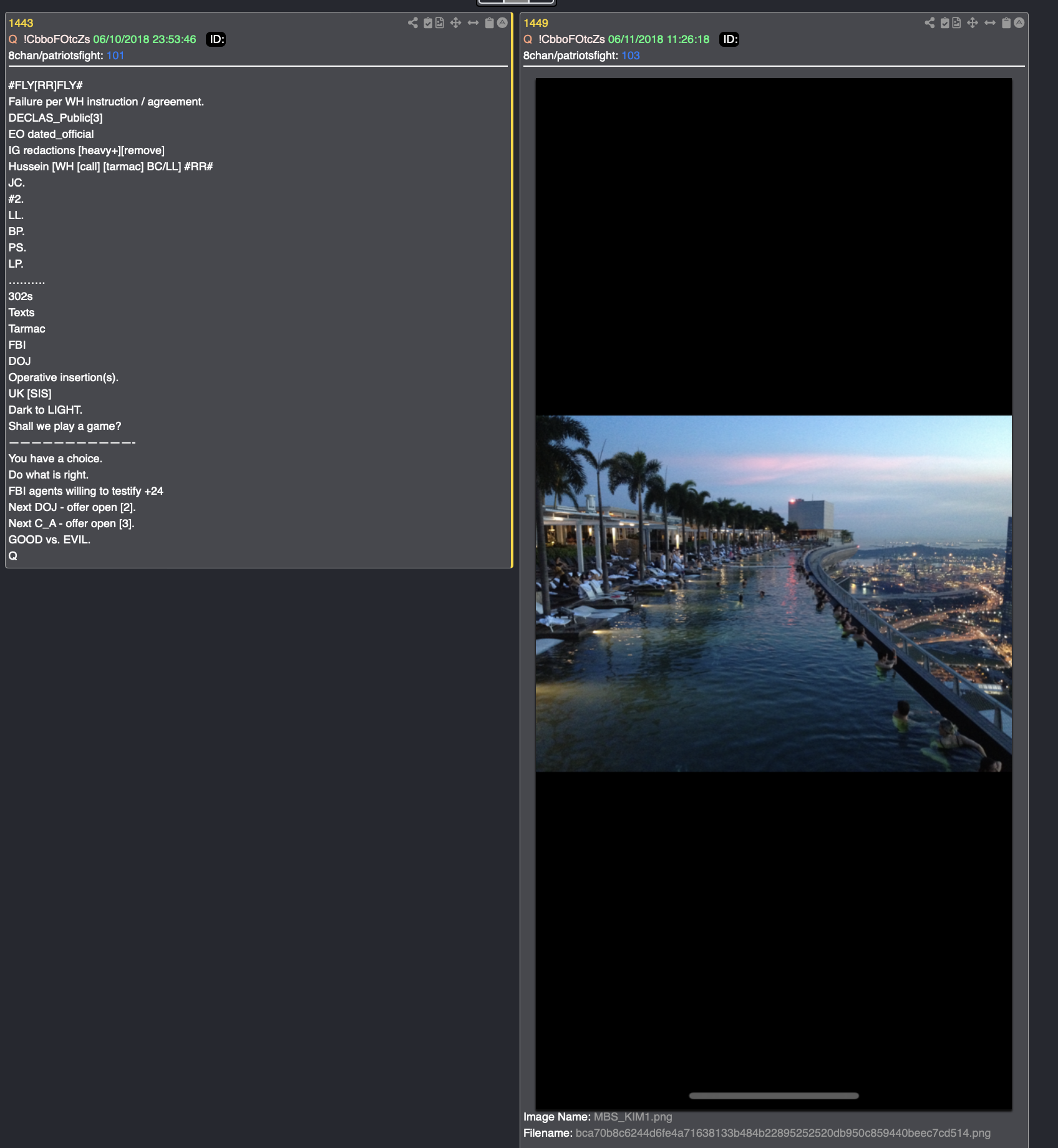
Task: Open post number 1449 link
Action: coord(536,23)
